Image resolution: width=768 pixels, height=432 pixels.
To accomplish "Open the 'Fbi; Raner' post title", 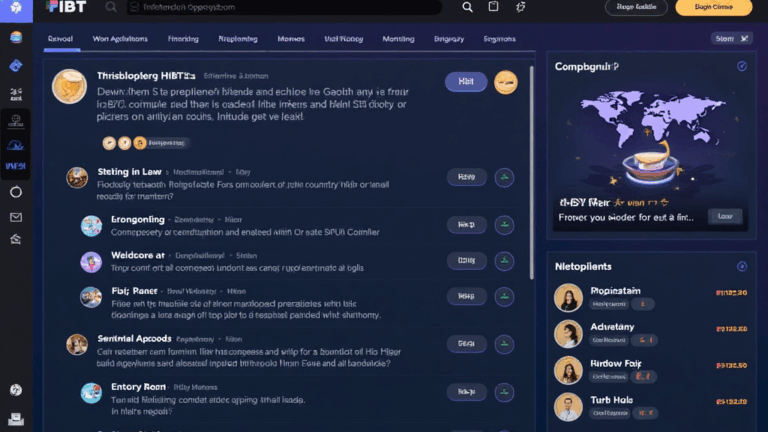I will [134, 291].
